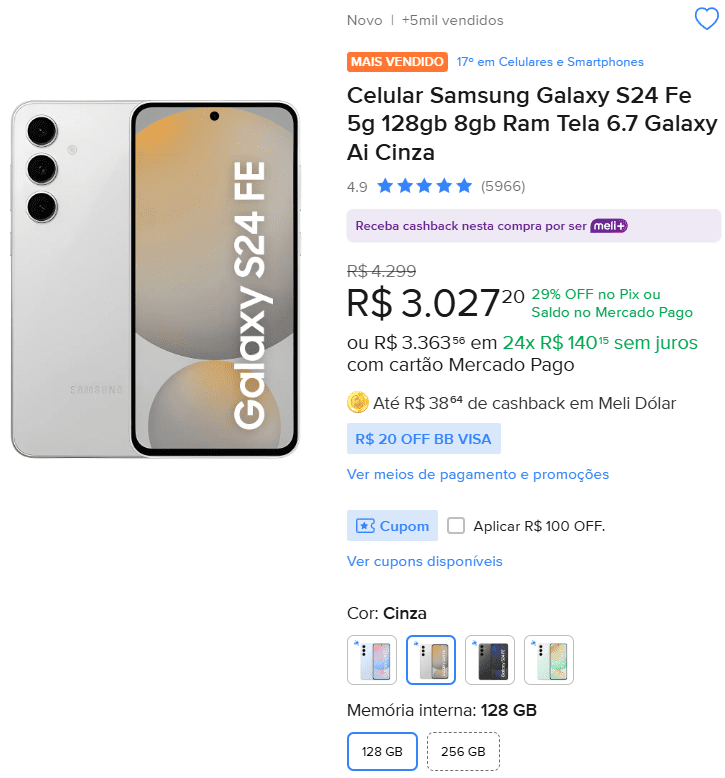Open Ver cupons disponíveis link

coord(425,561)
